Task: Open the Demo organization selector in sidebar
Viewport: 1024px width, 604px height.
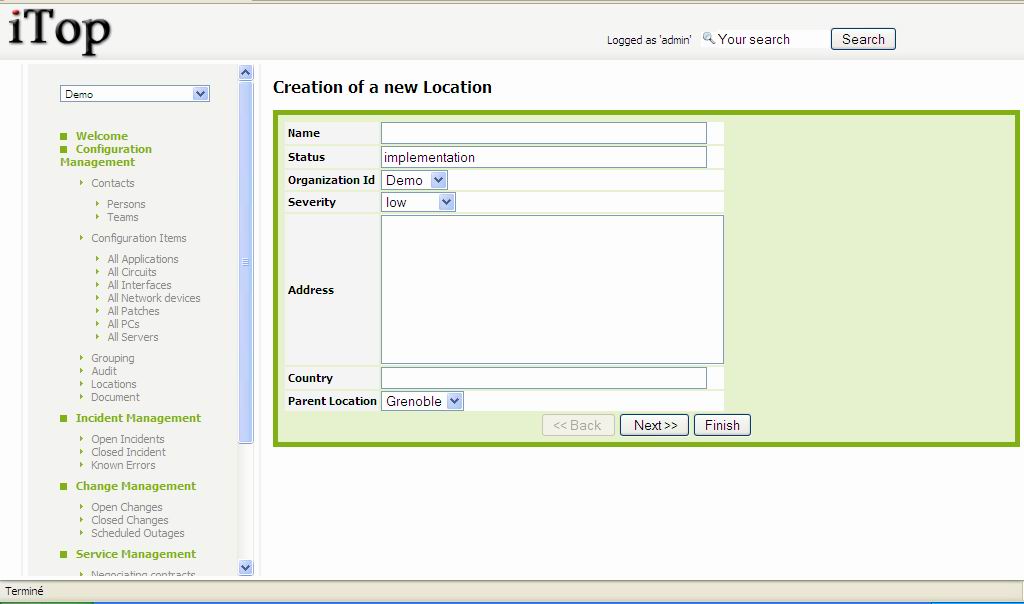Action: coord(135,94)
